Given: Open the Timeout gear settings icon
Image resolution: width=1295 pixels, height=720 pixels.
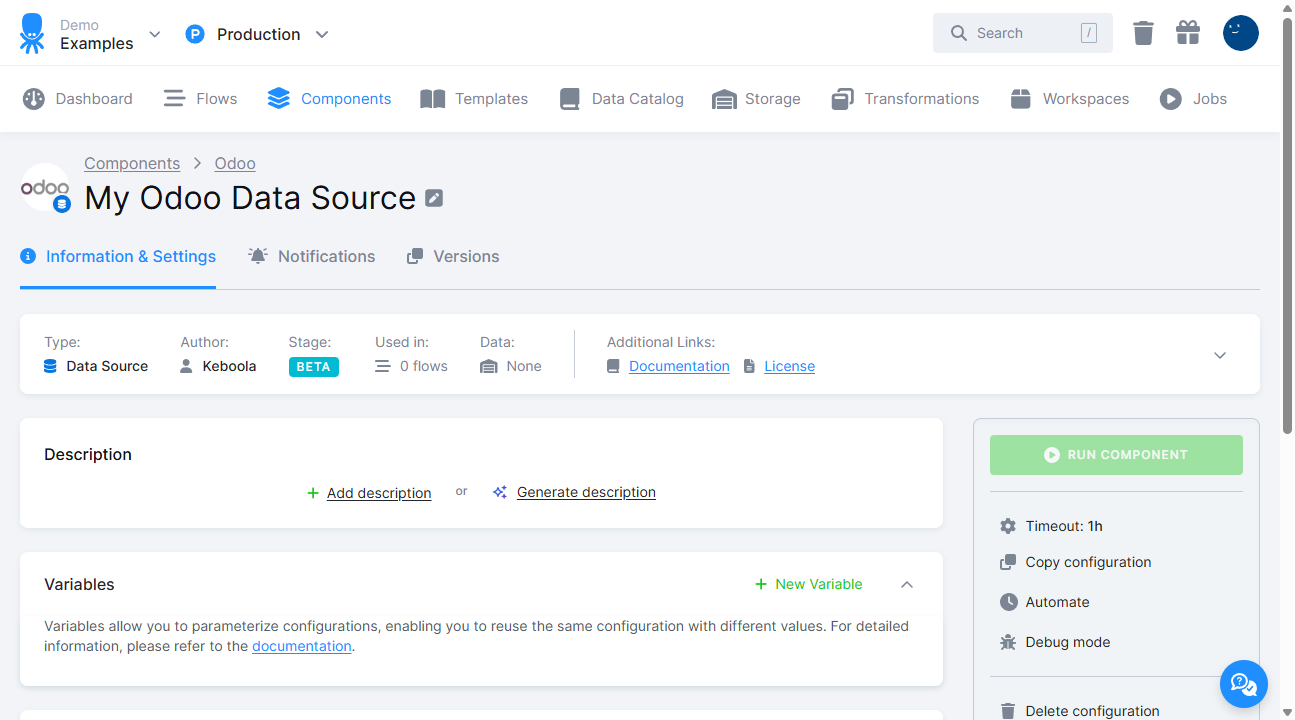Looking at the screenshot, I should pos(1007,525).
